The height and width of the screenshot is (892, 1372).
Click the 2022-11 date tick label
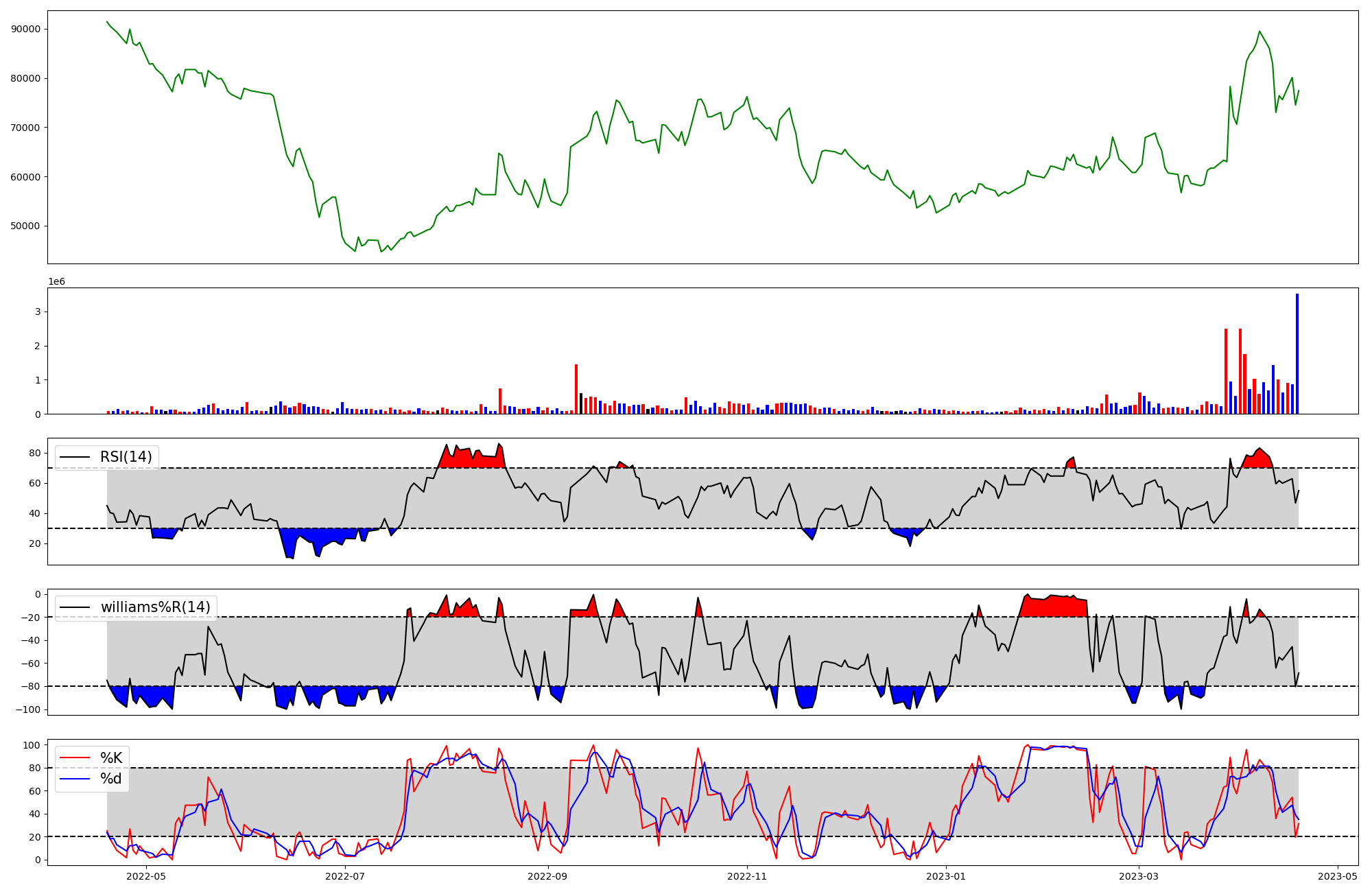pyautogui.click(x=747, y=876)
